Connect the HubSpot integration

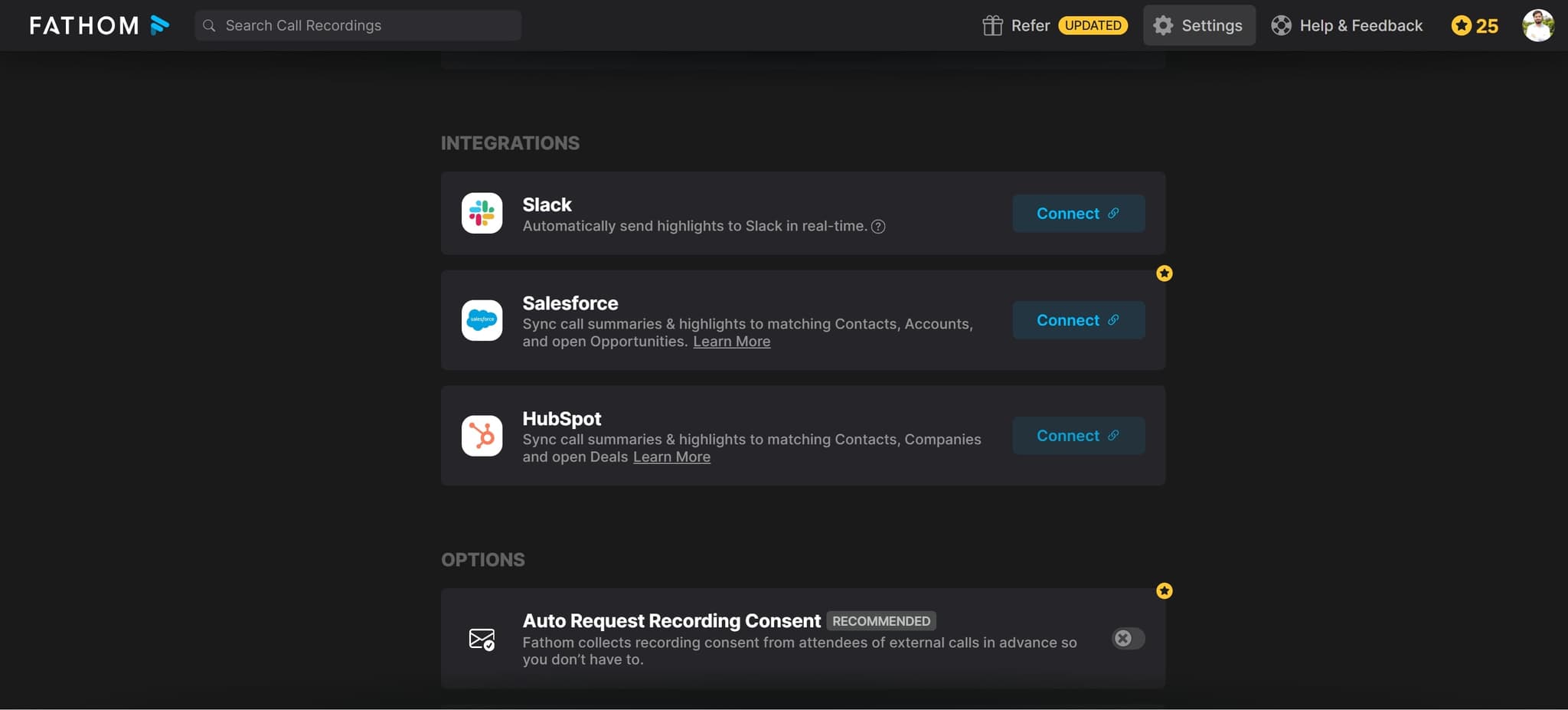click(x=1078, y=435)
